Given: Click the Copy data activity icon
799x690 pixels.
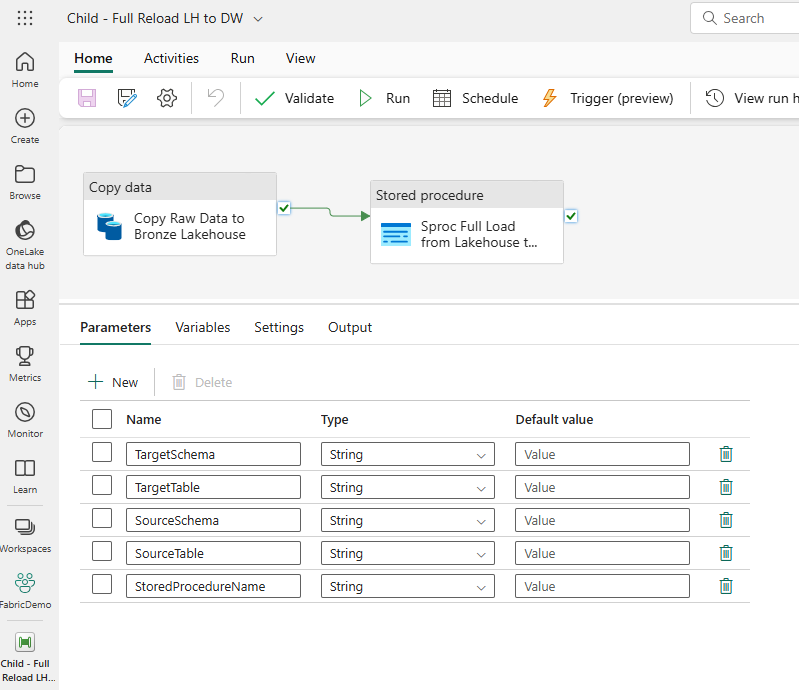Looking at the screenshot, I should click(109, 226).
